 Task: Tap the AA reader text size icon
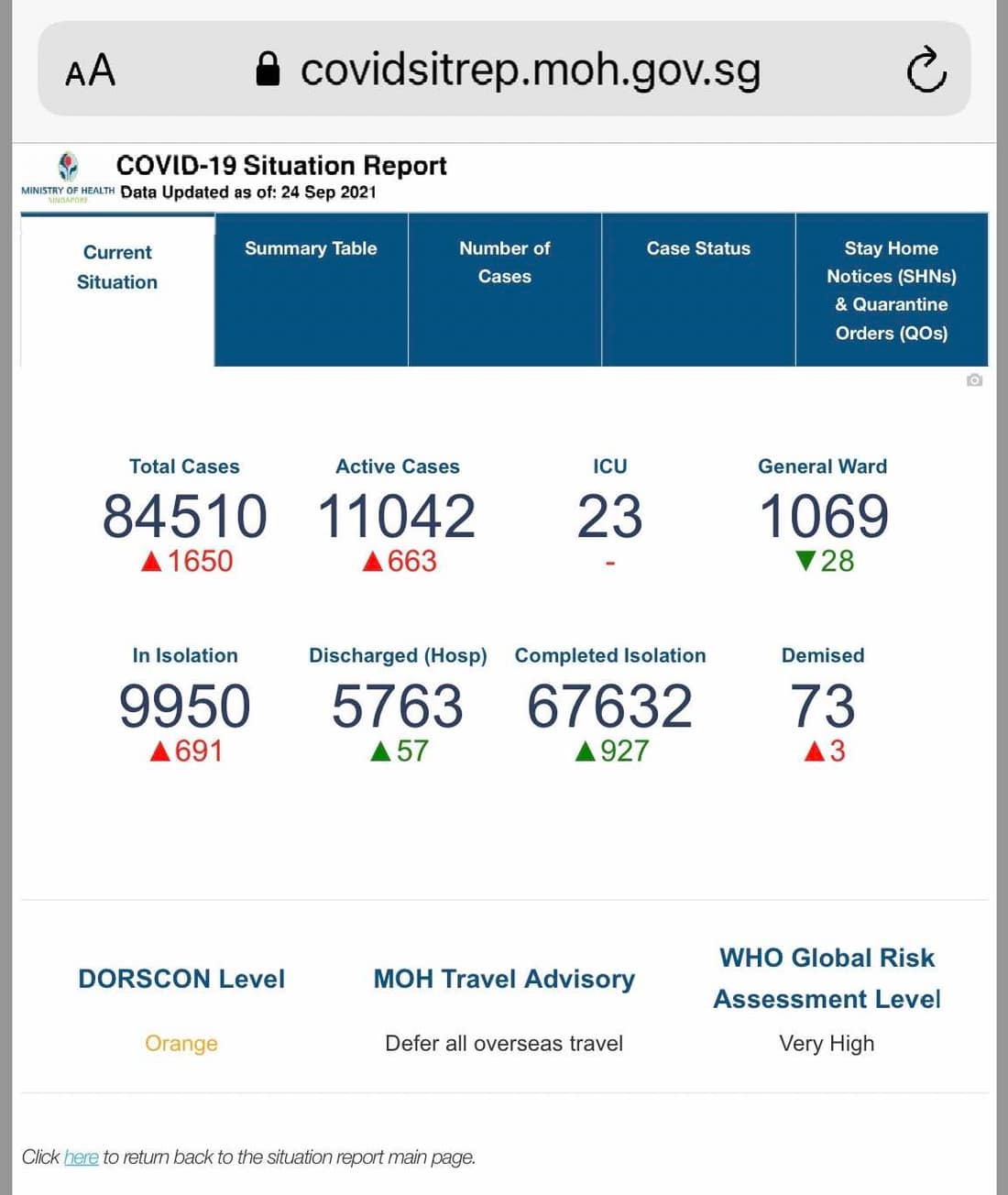coord(90,70)
